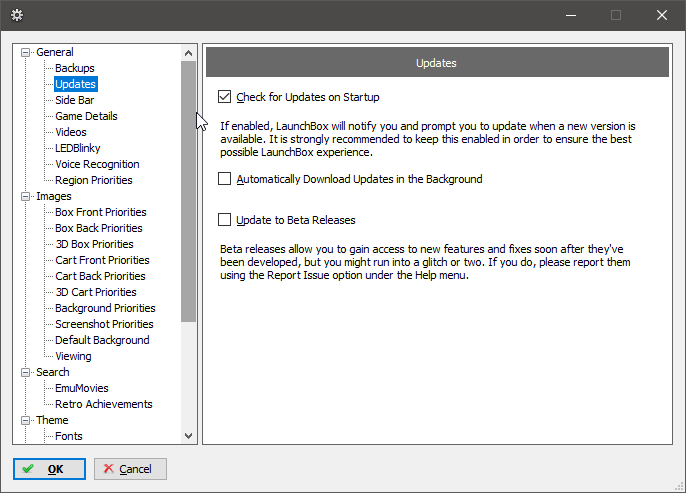Open Side Bar settings
The image size is (686, 493).
coord(74,100)
